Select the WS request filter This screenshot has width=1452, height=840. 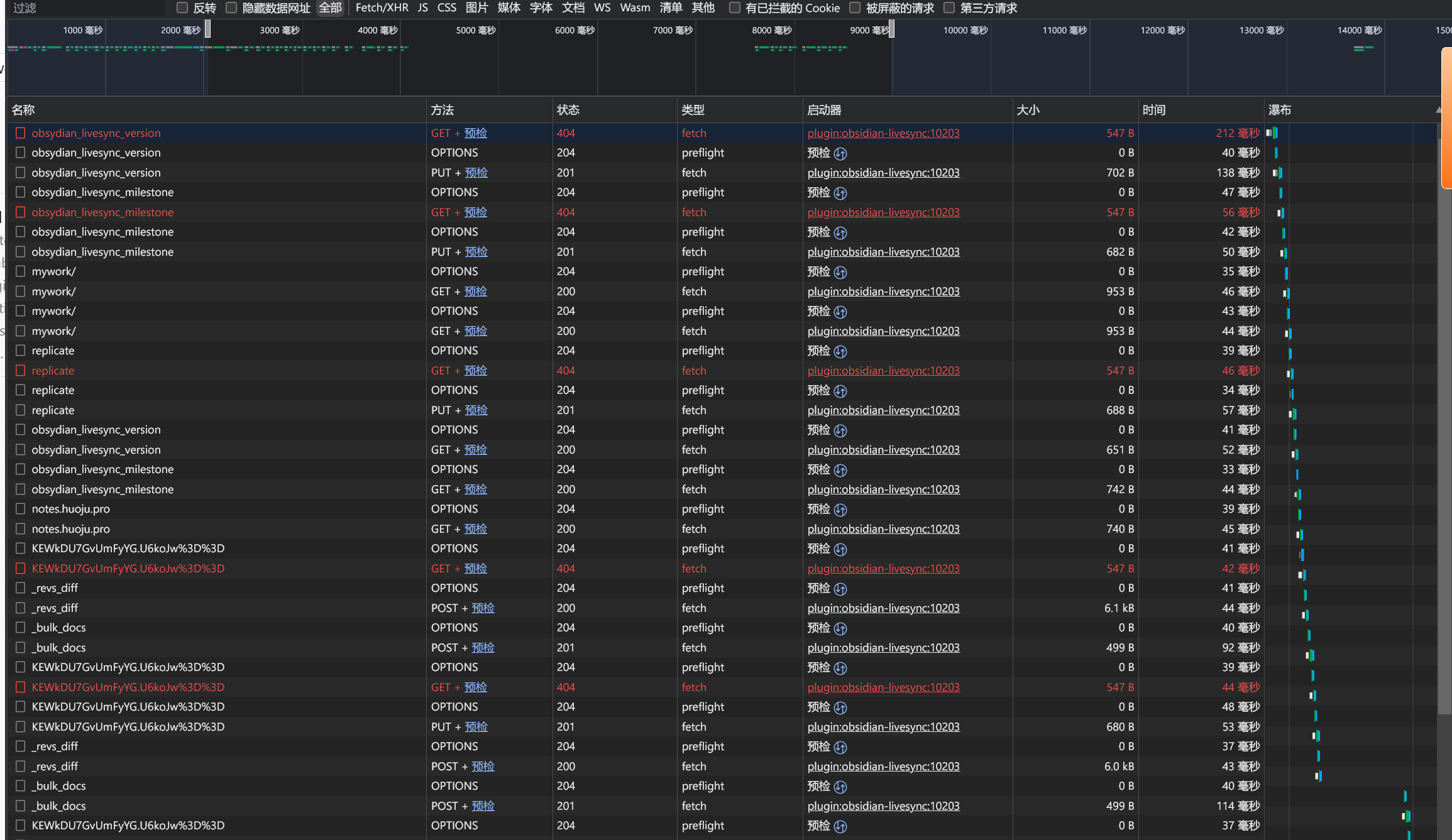click(x=602, y=8)
